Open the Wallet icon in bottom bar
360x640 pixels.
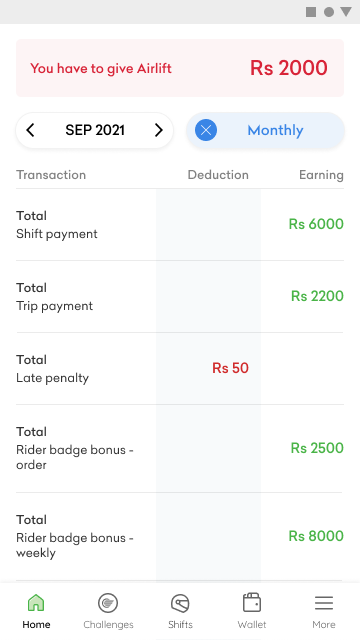[252, 602]
